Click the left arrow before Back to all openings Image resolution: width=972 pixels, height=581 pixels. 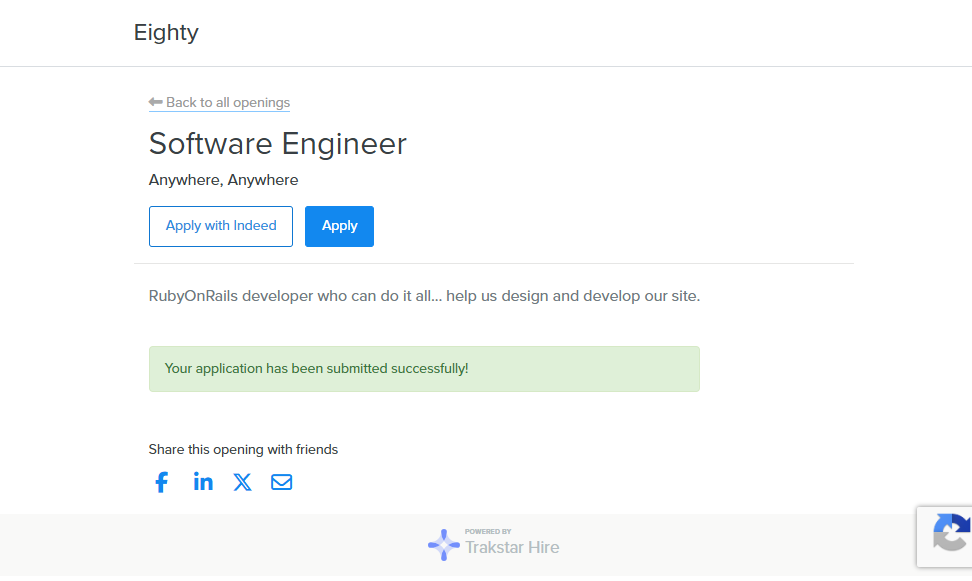[x=155, y=102]
